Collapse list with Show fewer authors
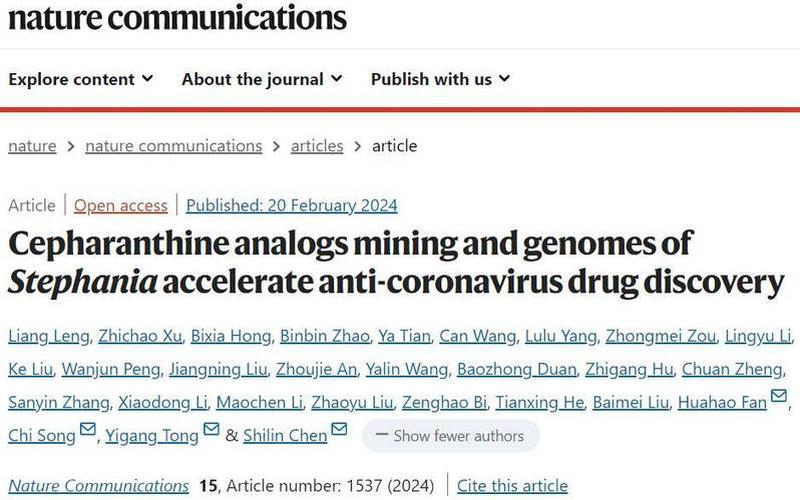 click(x=450, y=435)
